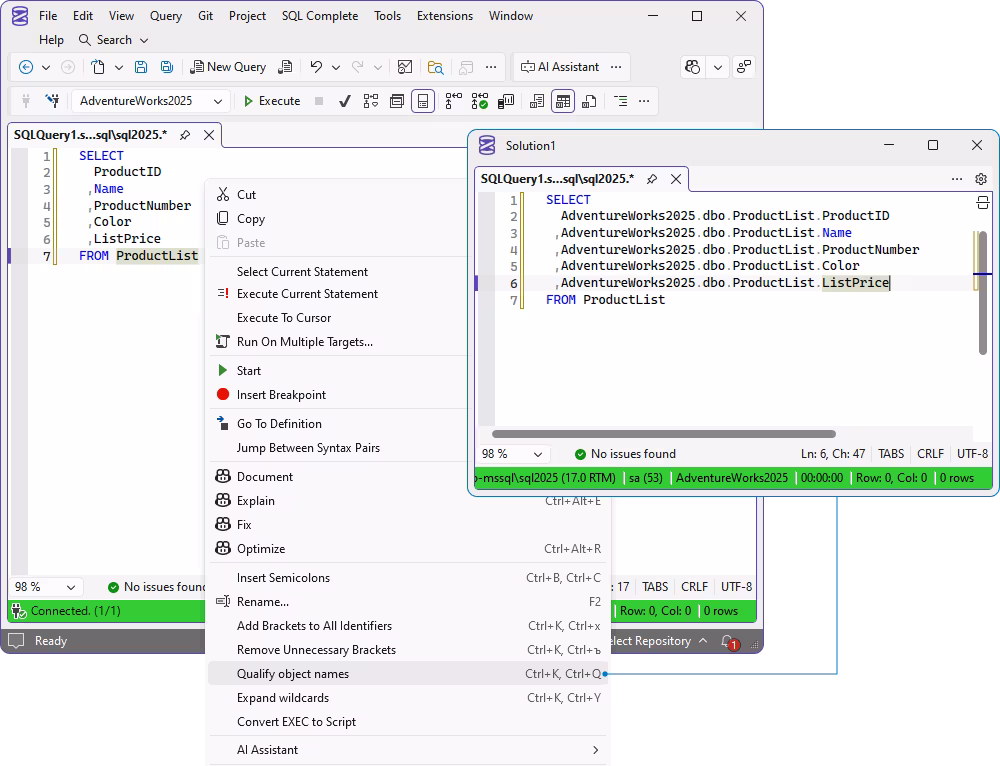The image size is (1000, 766).
Task: Click the include actual execution plan icon
Action: coord(453,101)
